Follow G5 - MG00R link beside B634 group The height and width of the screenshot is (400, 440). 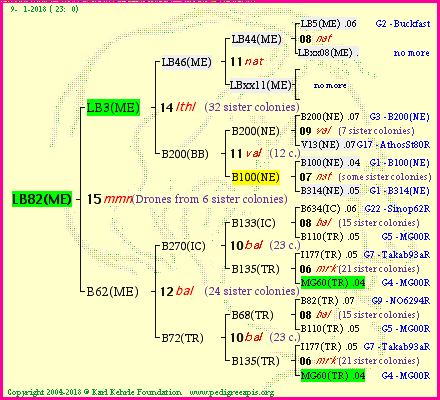click(x=406, y=237)
